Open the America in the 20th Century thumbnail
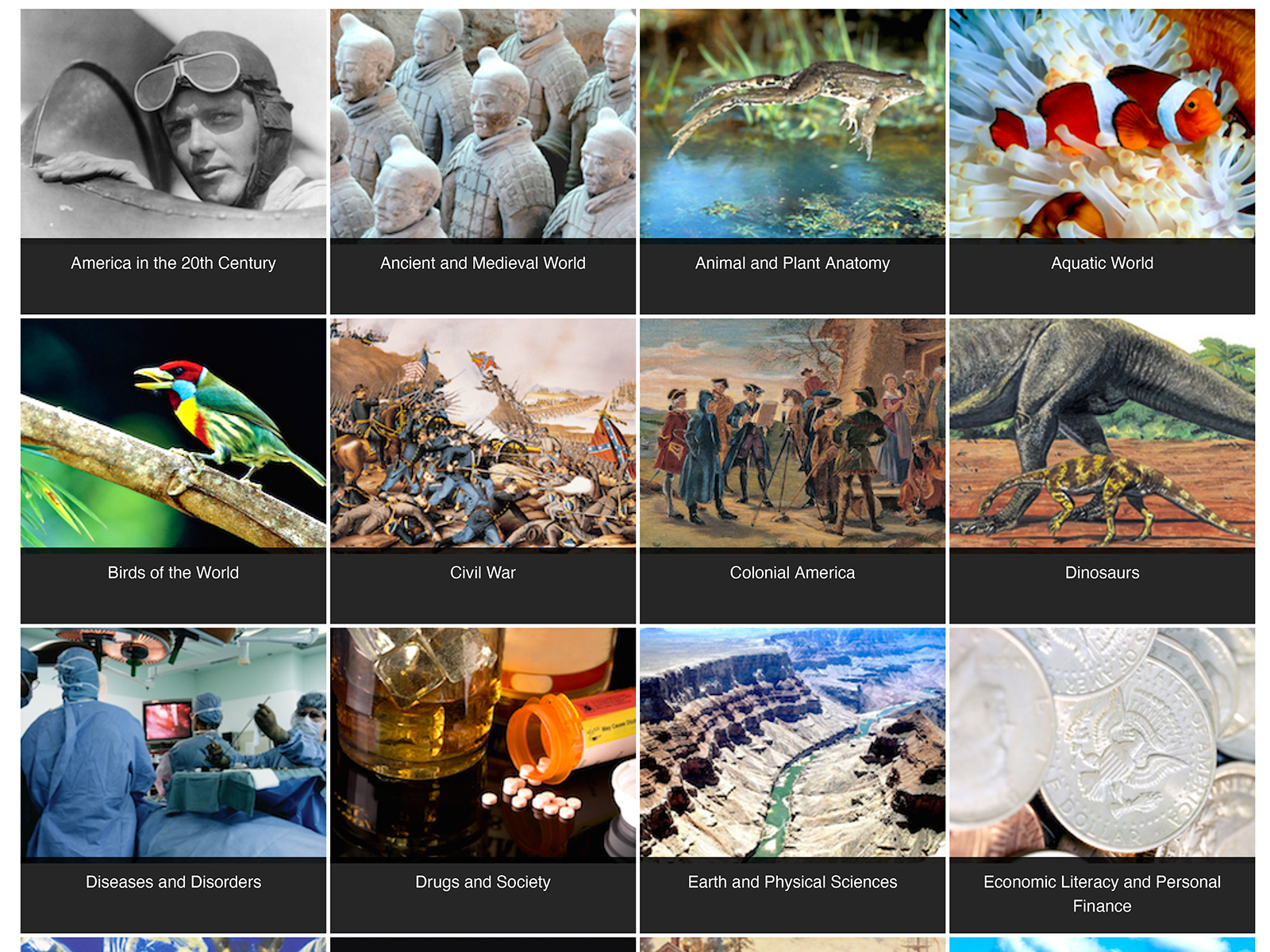This screenshot has width=1270, height=952. (x=173, y=124)
